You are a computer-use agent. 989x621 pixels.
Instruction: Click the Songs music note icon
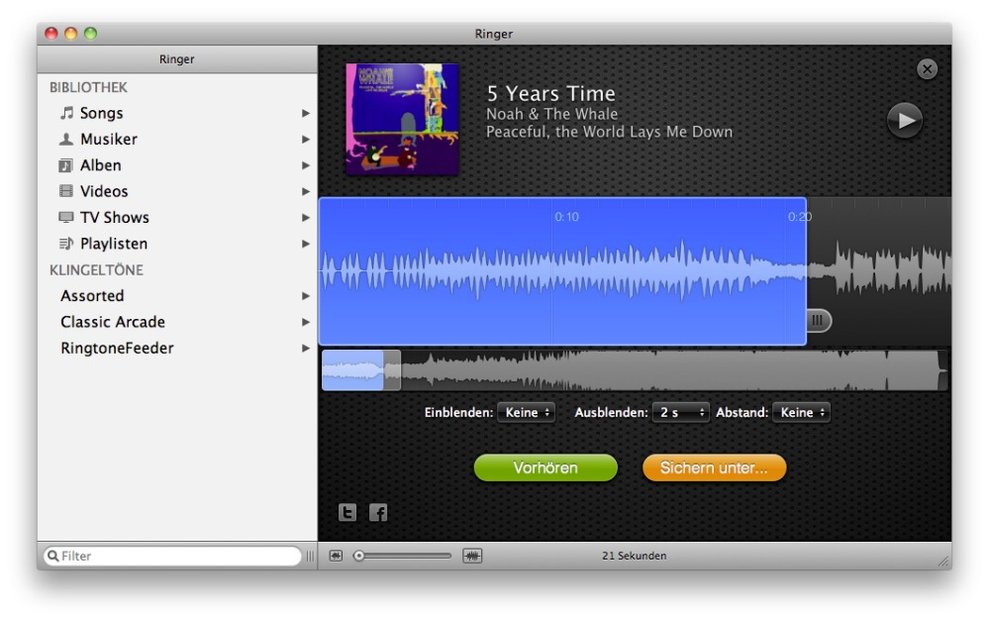click(x=66, y=113)
